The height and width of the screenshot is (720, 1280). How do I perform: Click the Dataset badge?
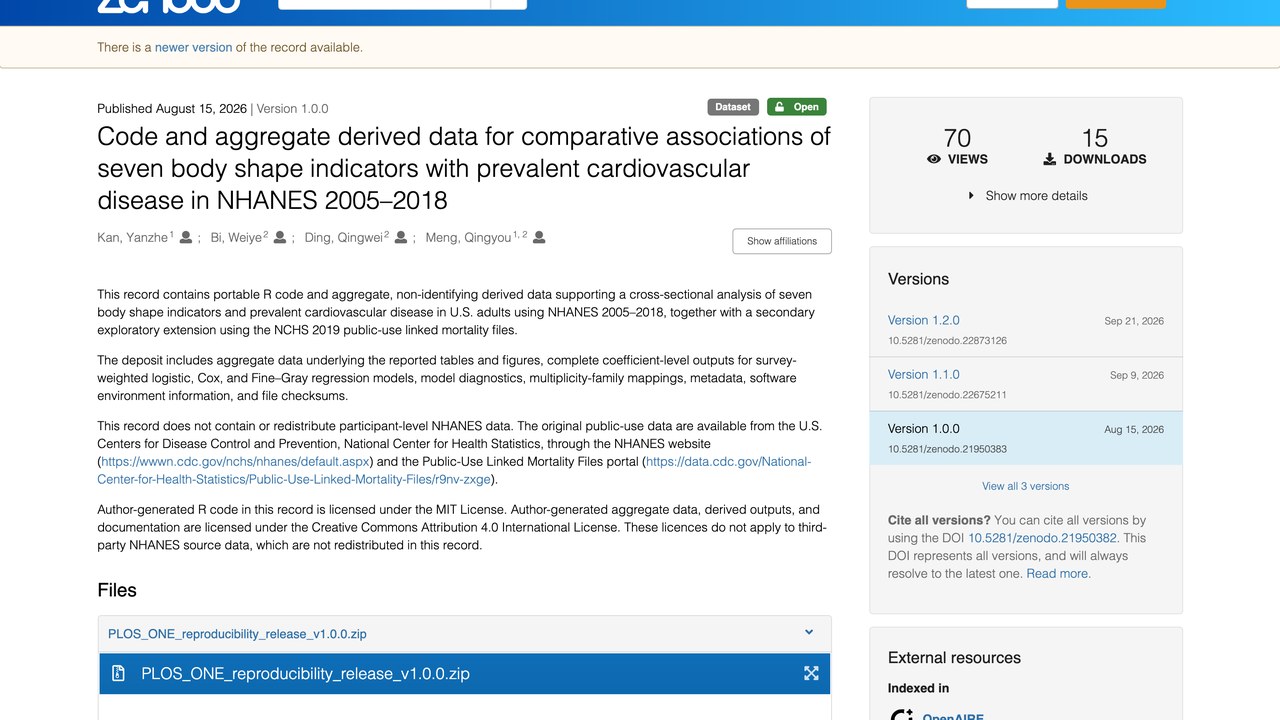tap(733, 107)
